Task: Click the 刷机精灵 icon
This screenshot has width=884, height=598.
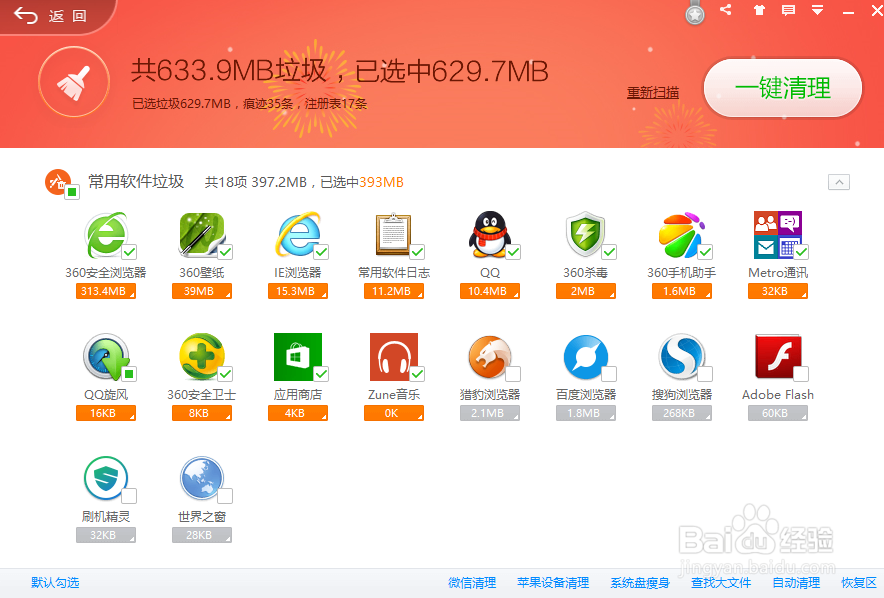Action: coord(105,479)
